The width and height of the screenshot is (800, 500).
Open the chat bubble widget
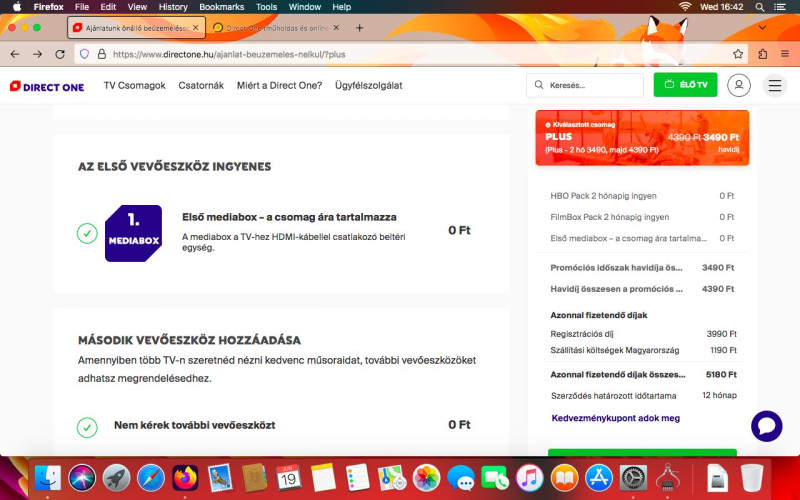pos(766,426)
